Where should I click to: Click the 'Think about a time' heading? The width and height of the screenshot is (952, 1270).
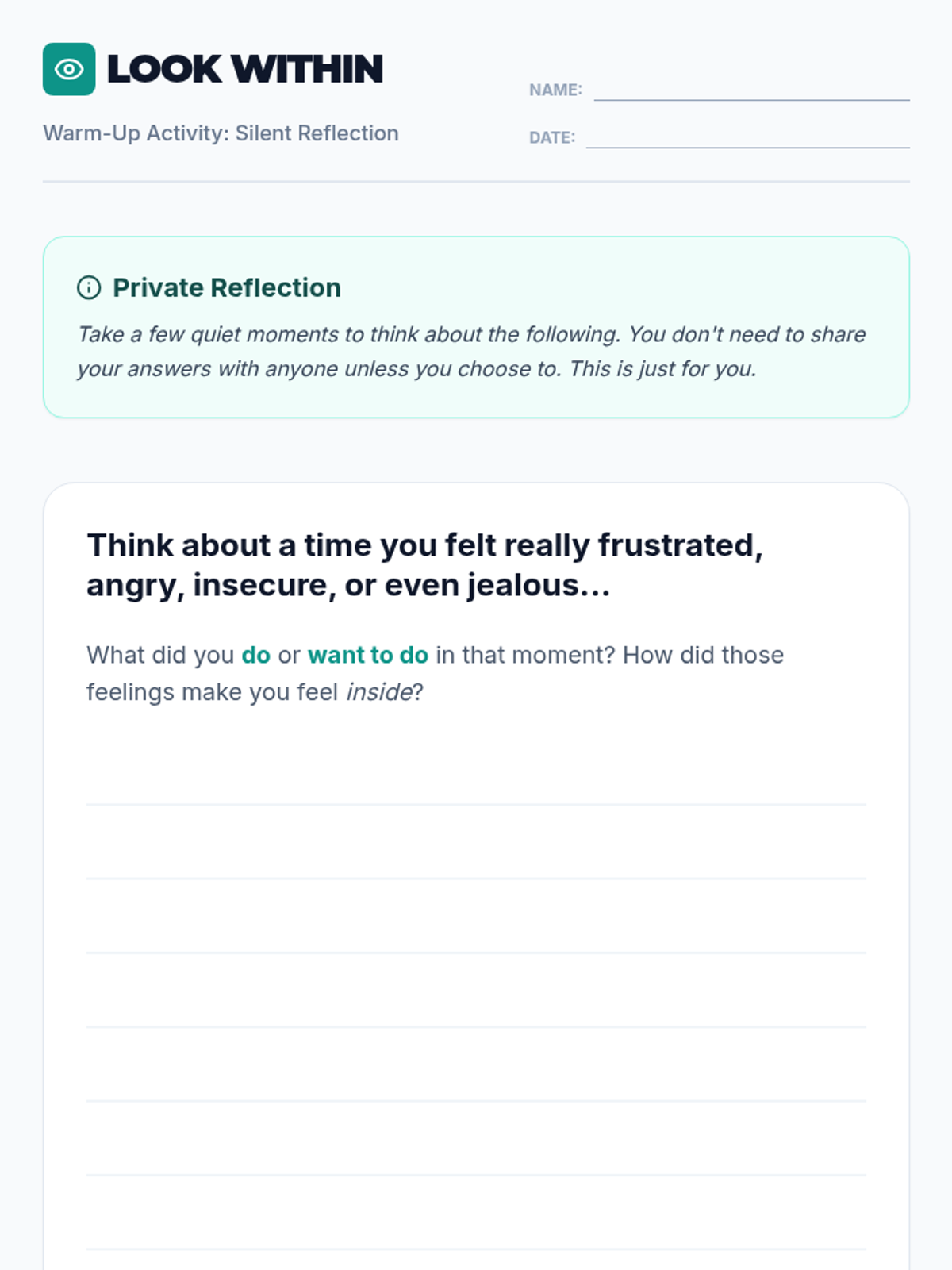(x=424, y=565)
